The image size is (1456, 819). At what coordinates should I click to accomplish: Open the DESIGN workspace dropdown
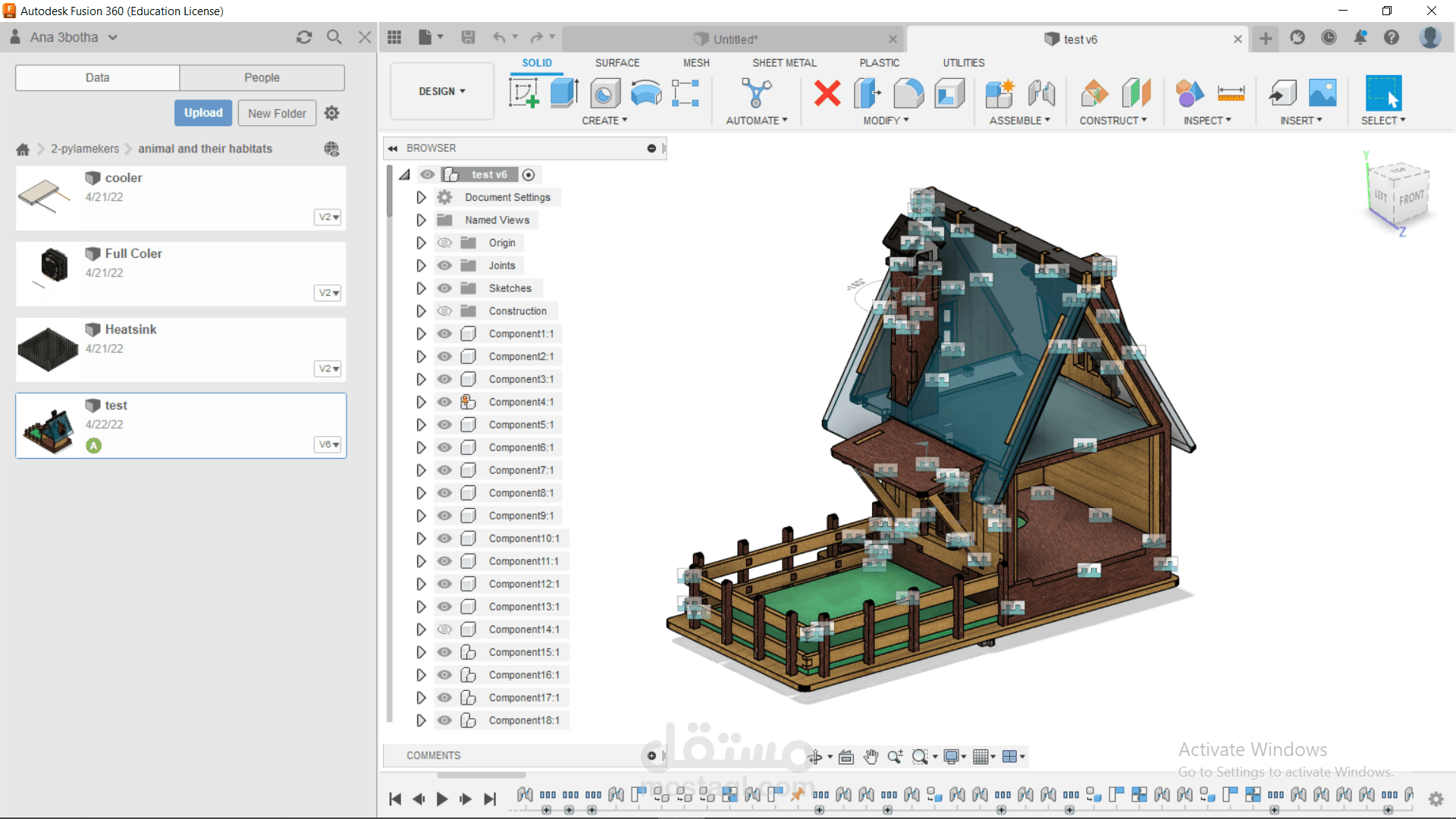[x=442, y=92]
